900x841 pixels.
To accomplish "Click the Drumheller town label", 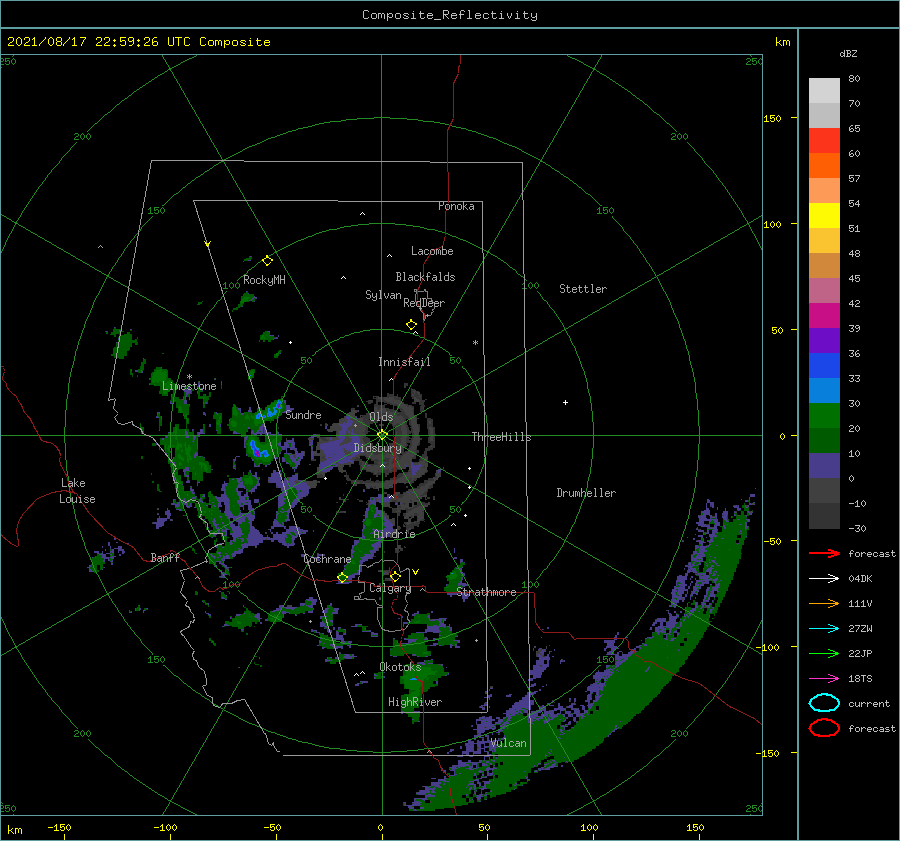I will 586,493.
